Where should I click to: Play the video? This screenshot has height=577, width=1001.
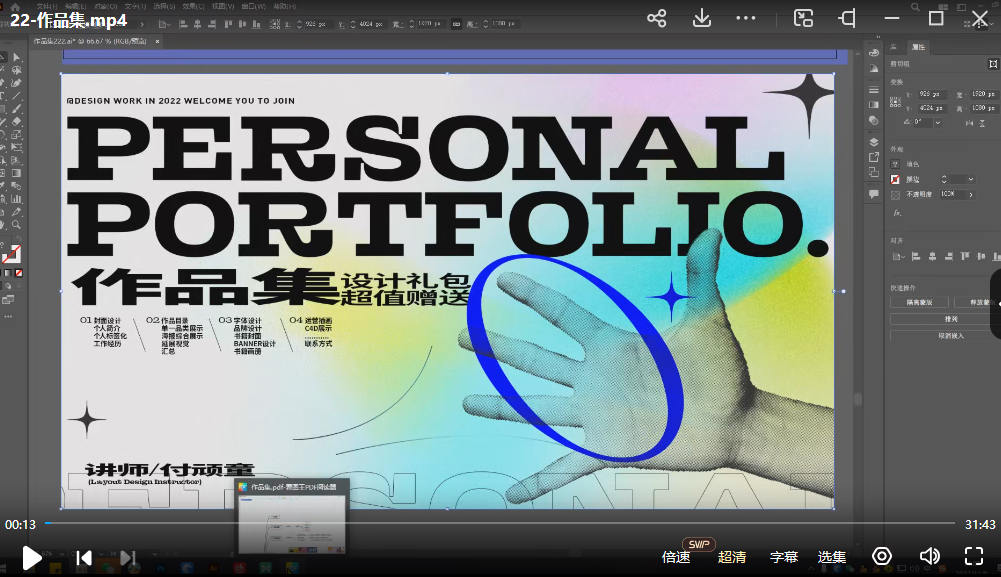tap(32, 557)
